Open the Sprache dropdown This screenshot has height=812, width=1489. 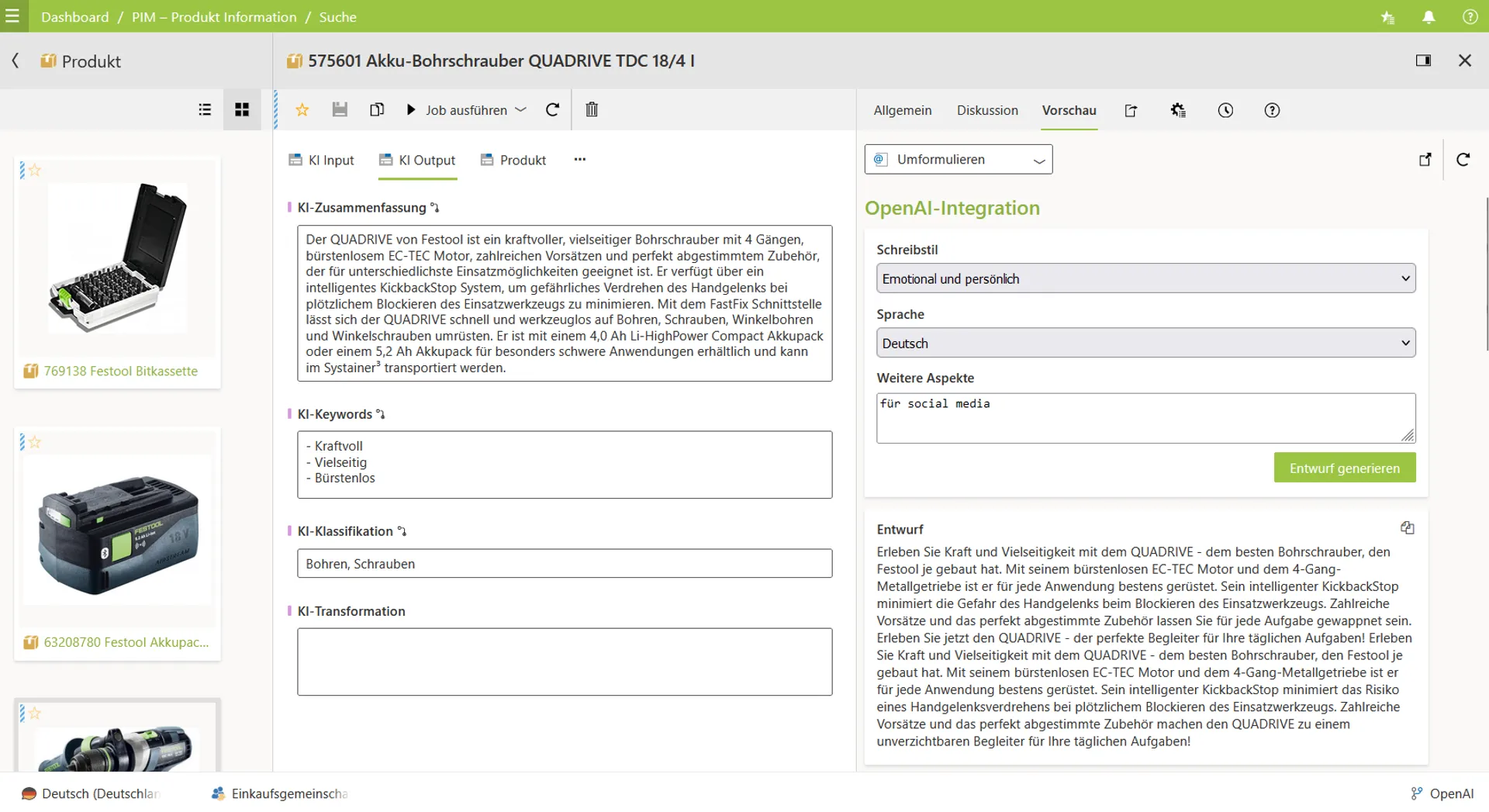[1145, 343]
